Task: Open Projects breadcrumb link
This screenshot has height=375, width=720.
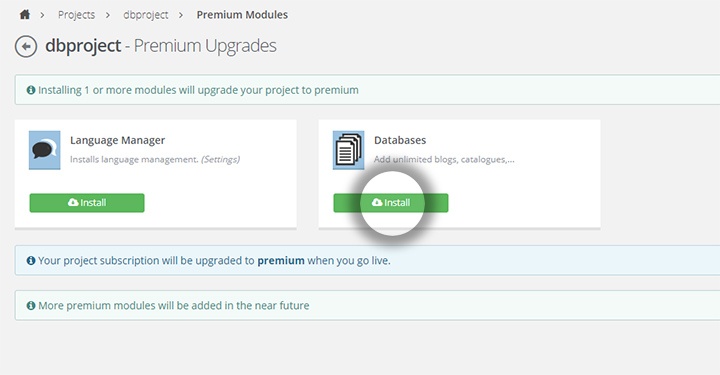Action: 76,15
